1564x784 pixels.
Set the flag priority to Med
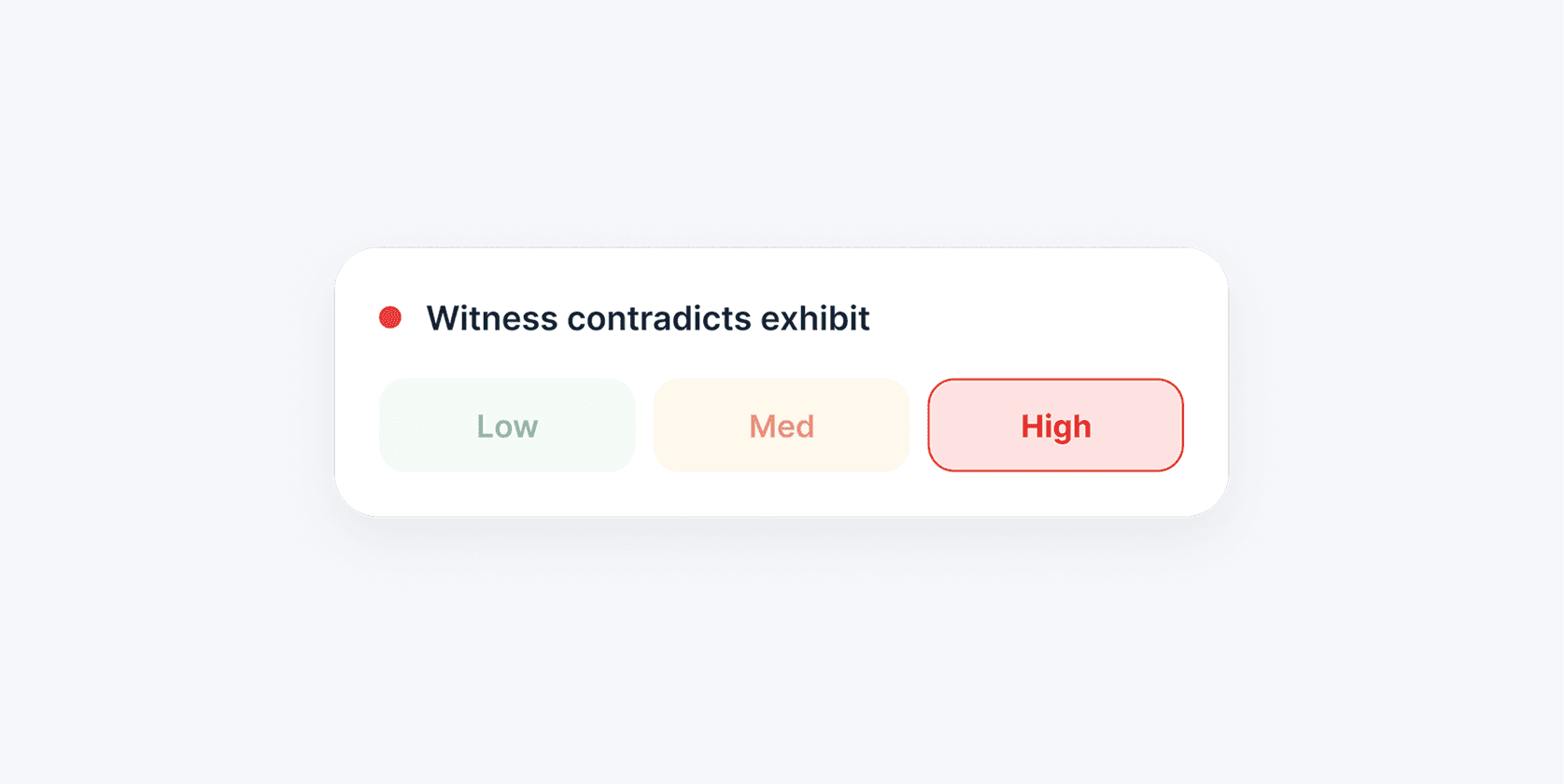tap(782, 426)
